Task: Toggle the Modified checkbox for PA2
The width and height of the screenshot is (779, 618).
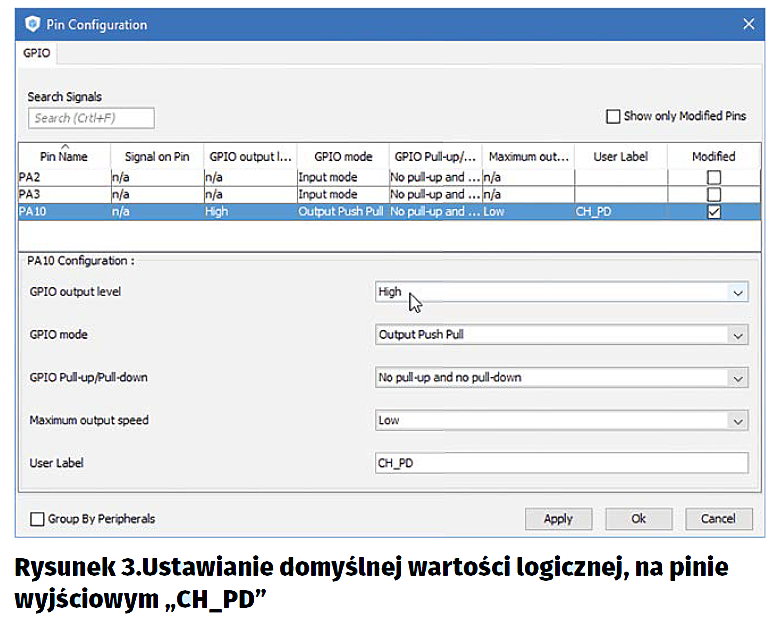Action: pyautogui.click(x=713, y=177)
